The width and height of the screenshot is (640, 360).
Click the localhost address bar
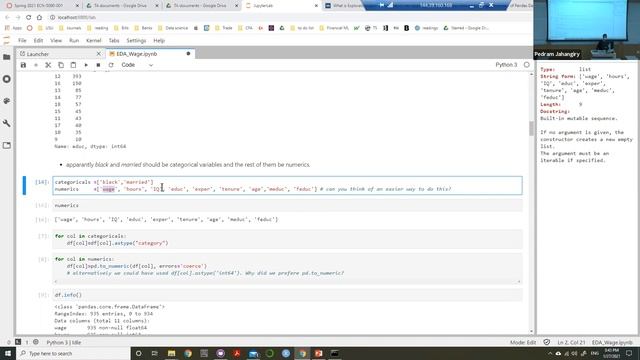pyautogui.click(x=77, y=18)
